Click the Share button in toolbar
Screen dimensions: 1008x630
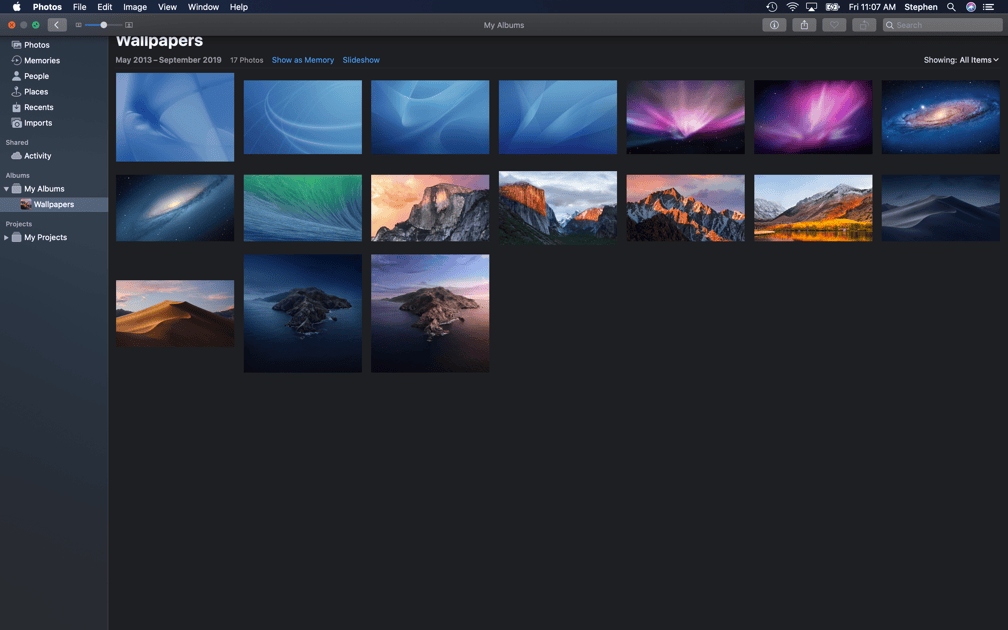click(x=804, y=25)
